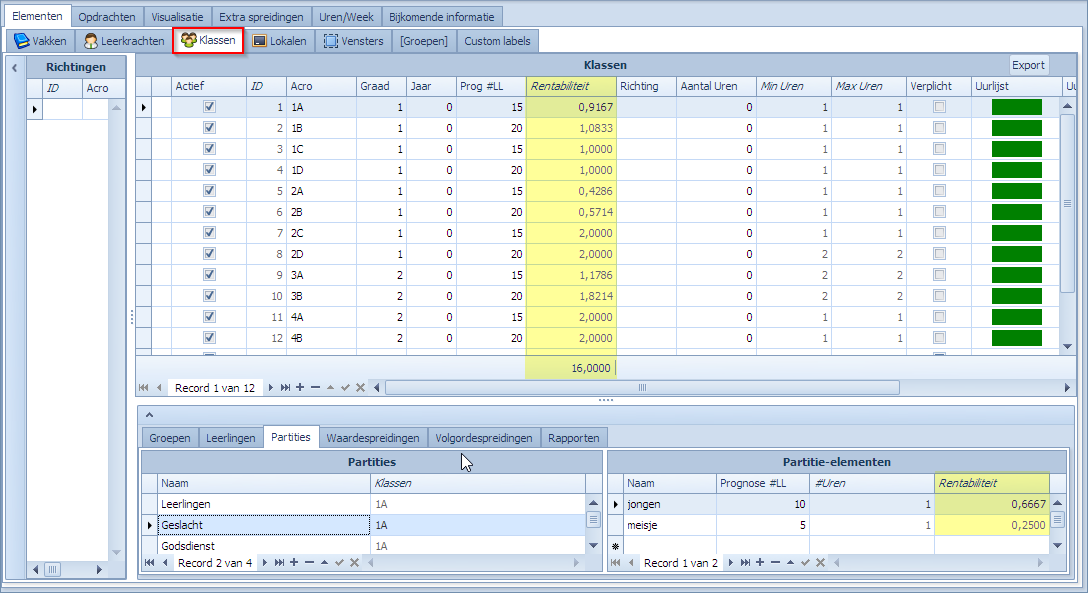Go to first record in Partities navigator
Screen dimensions: 1088x593
coord(149,562)
